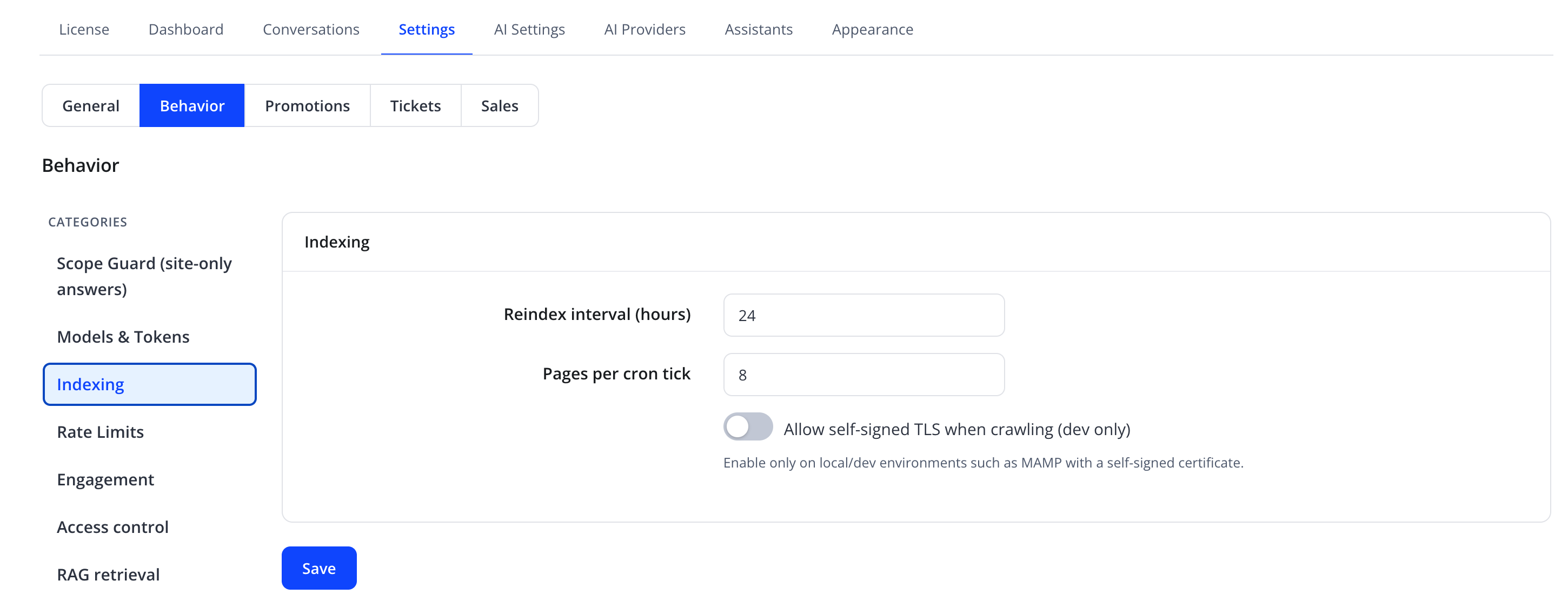Image resolution: width=1568 pixels, height=614 pixels.
Task: Open the AI Settings tab
Action: tap(529, 29)
